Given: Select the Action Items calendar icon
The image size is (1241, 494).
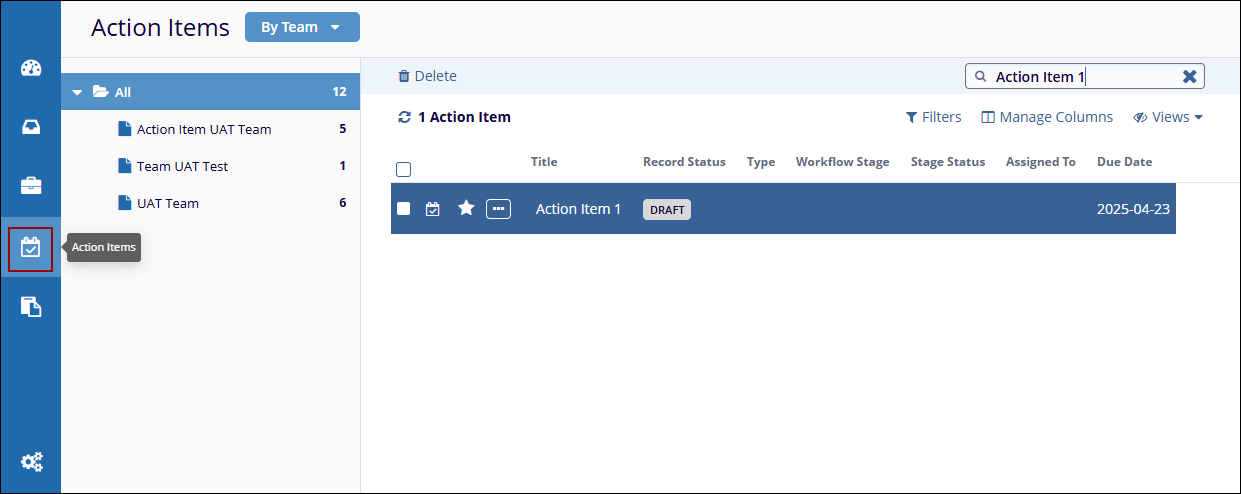Looking at the screenshot, I should (x=30, y=248).
